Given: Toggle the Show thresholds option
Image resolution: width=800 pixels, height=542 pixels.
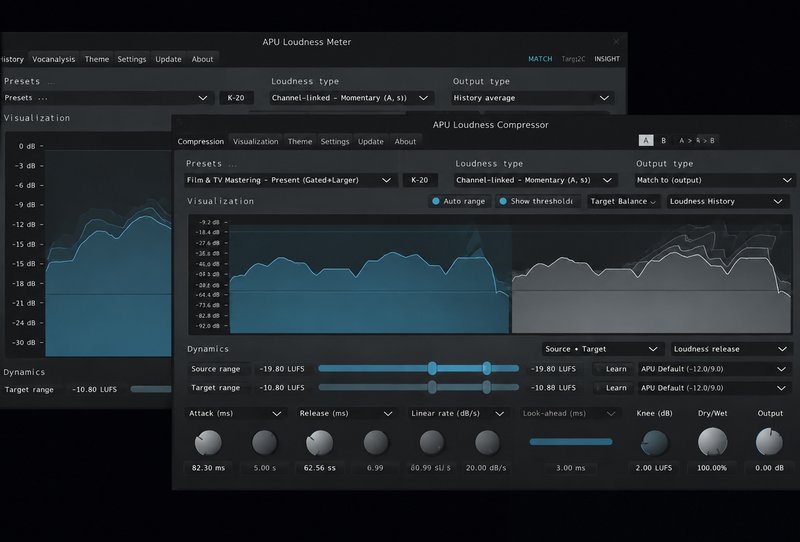Looking at the screenshot, I should 539,201.
